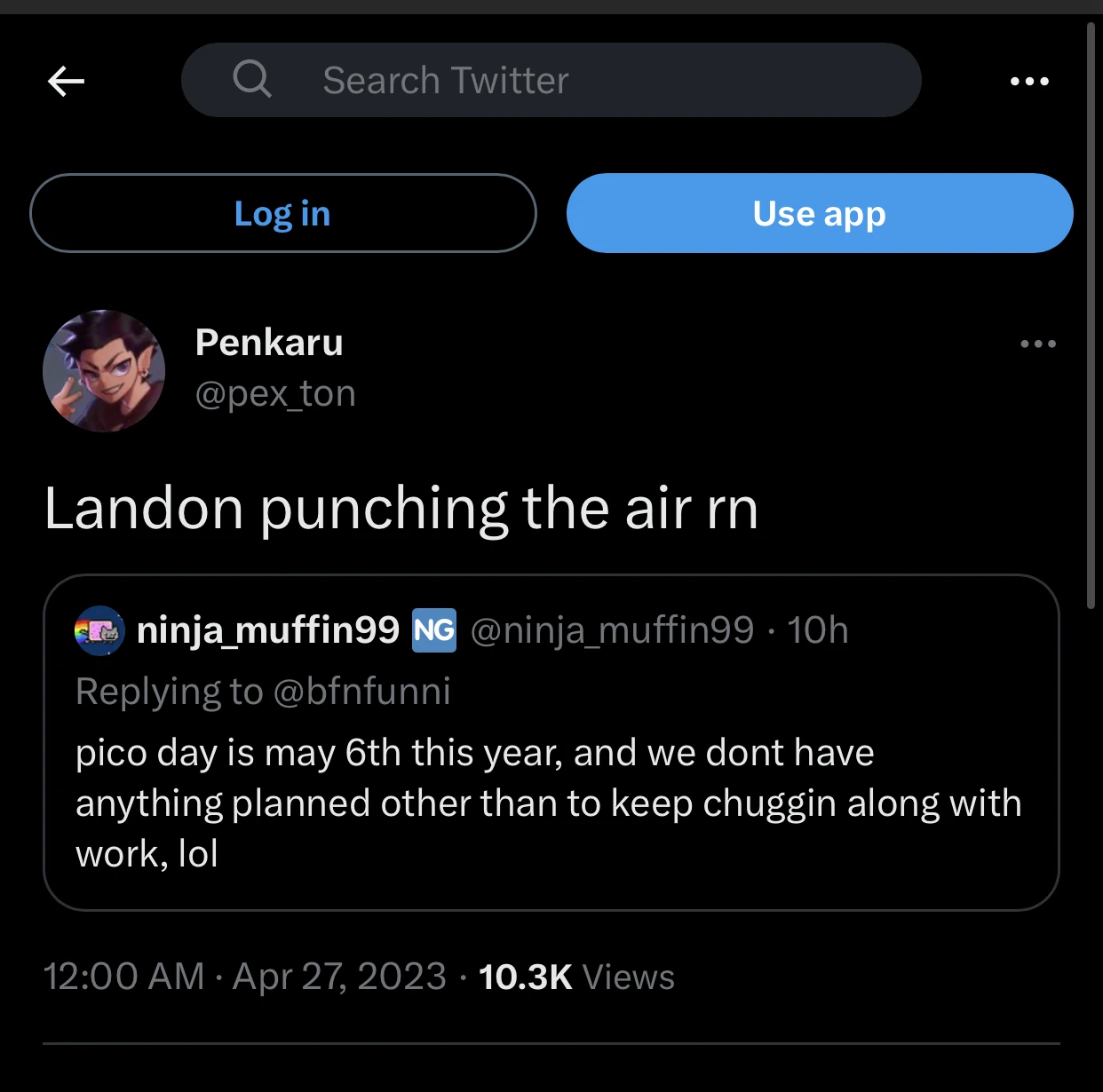Click ninja_muffin99's Nyan cat avatar
The height and width of the screenshot is (1092, 1103).
99,630
